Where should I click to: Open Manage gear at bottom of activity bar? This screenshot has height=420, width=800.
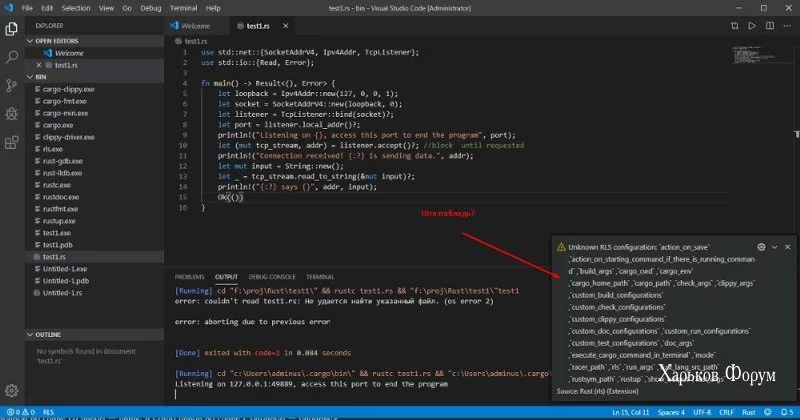[x=11, y=391]
